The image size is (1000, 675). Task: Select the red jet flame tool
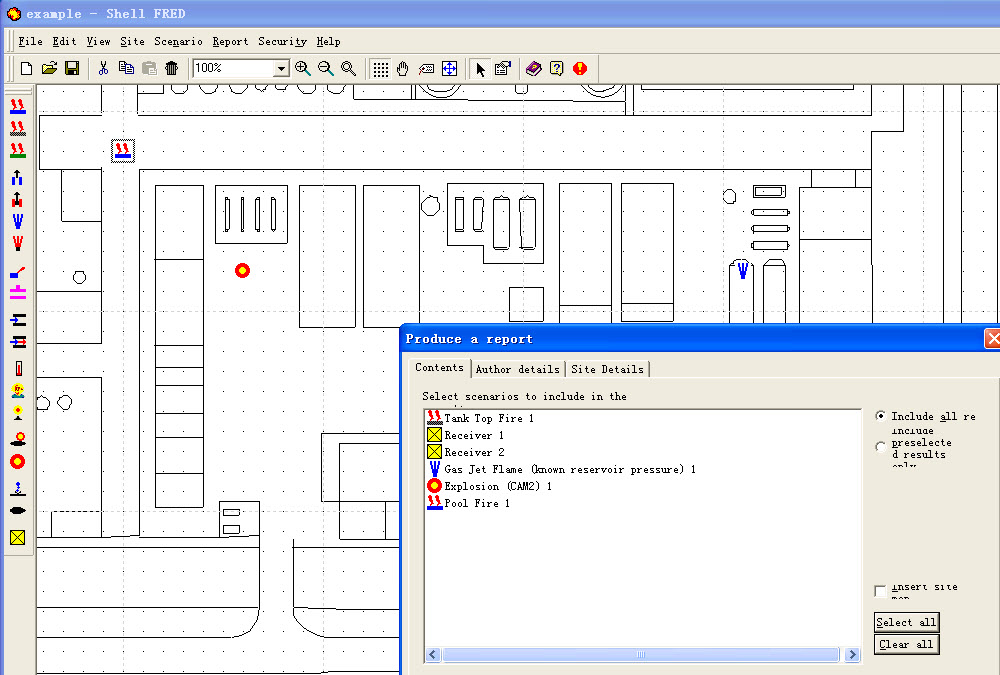coord(18,243)
